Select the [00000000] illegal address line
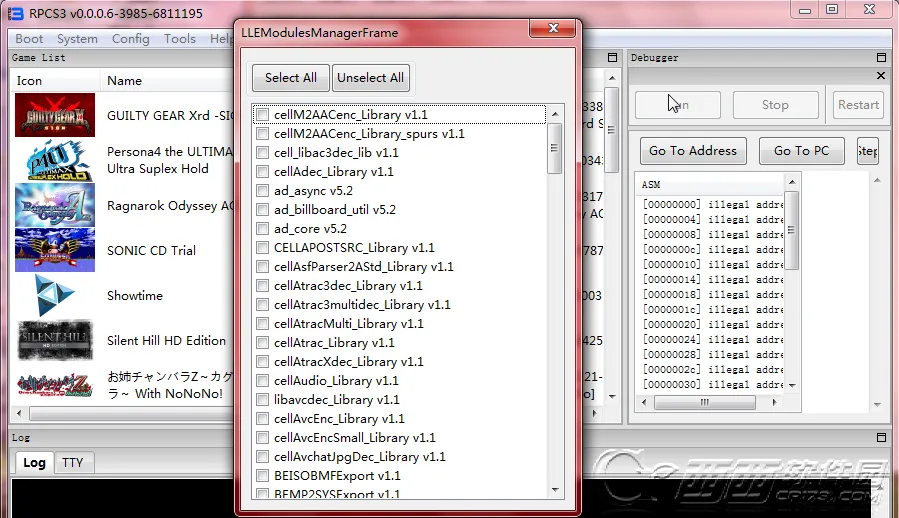 point(713,204)
